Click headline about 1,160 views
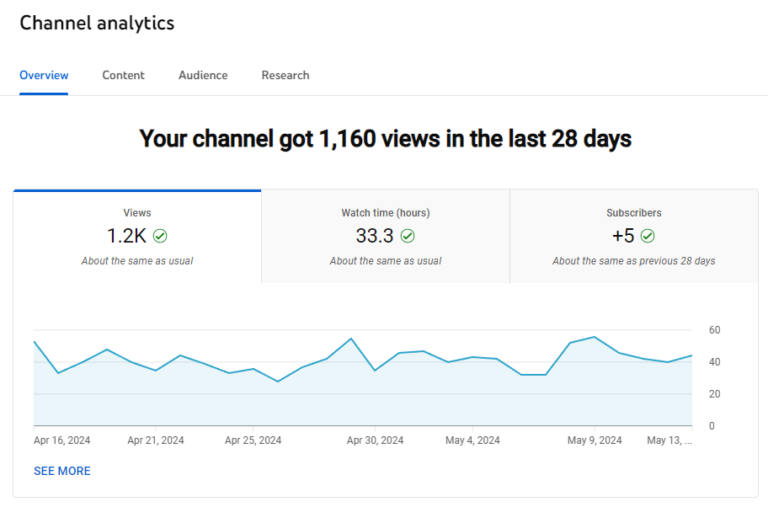This screenshot has width=768, height=507. click(385, 139)
